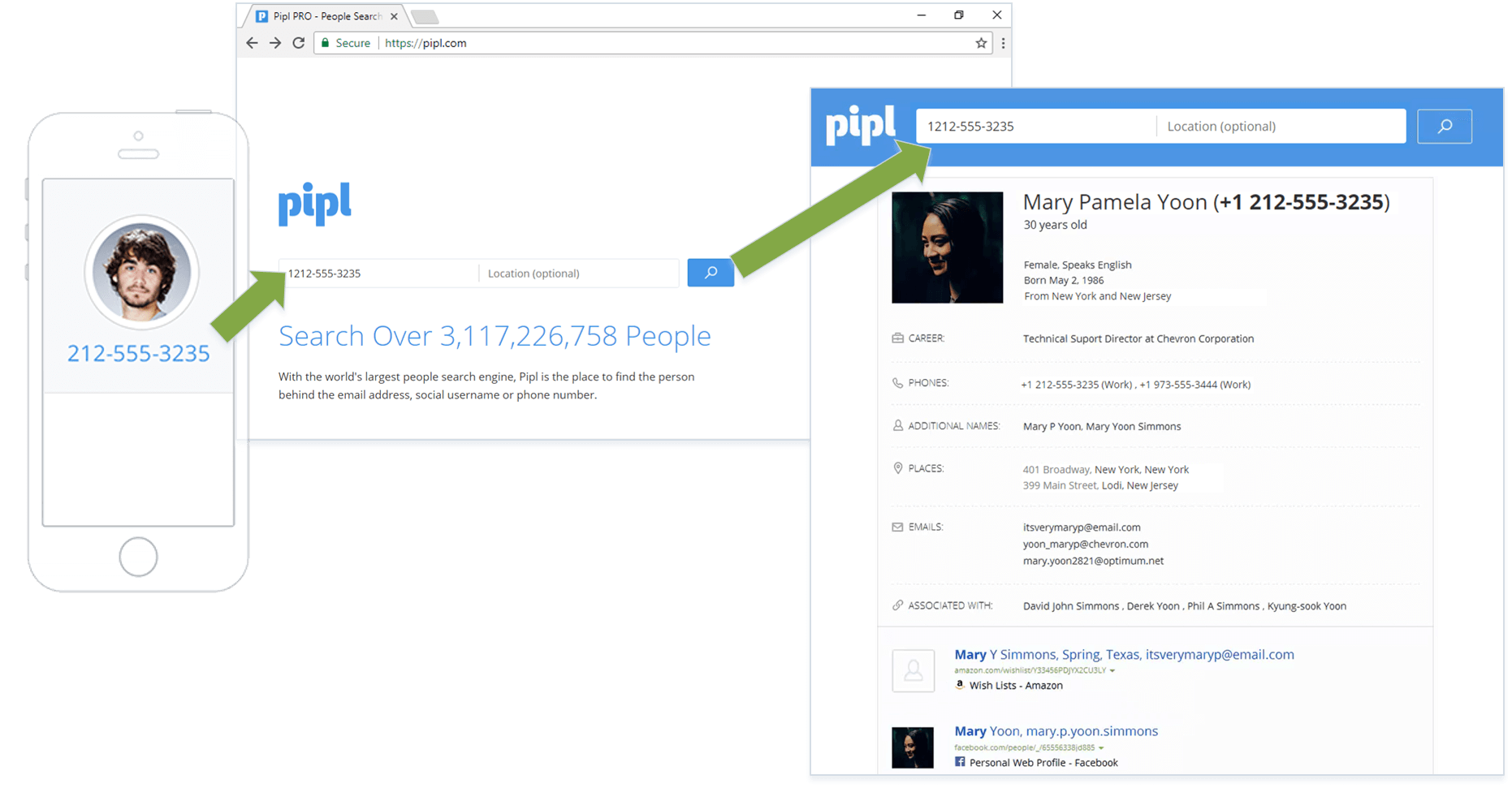Click the browser forward arrow
The image size is (1512, 788).
click(x=275, y=43)
